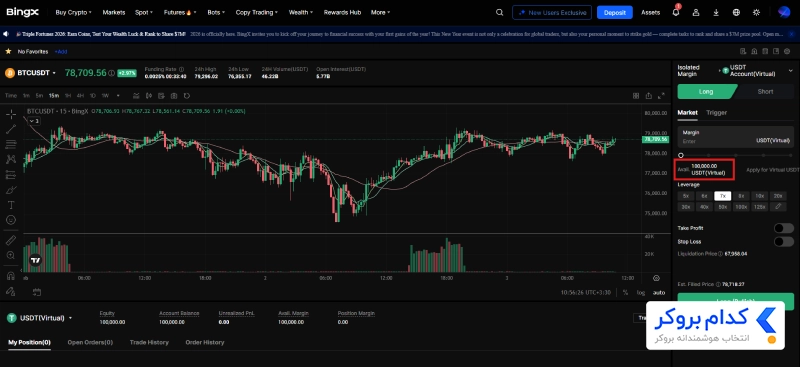
Task: Open the More dropdown menu
Action: click(x=381, y=12)
